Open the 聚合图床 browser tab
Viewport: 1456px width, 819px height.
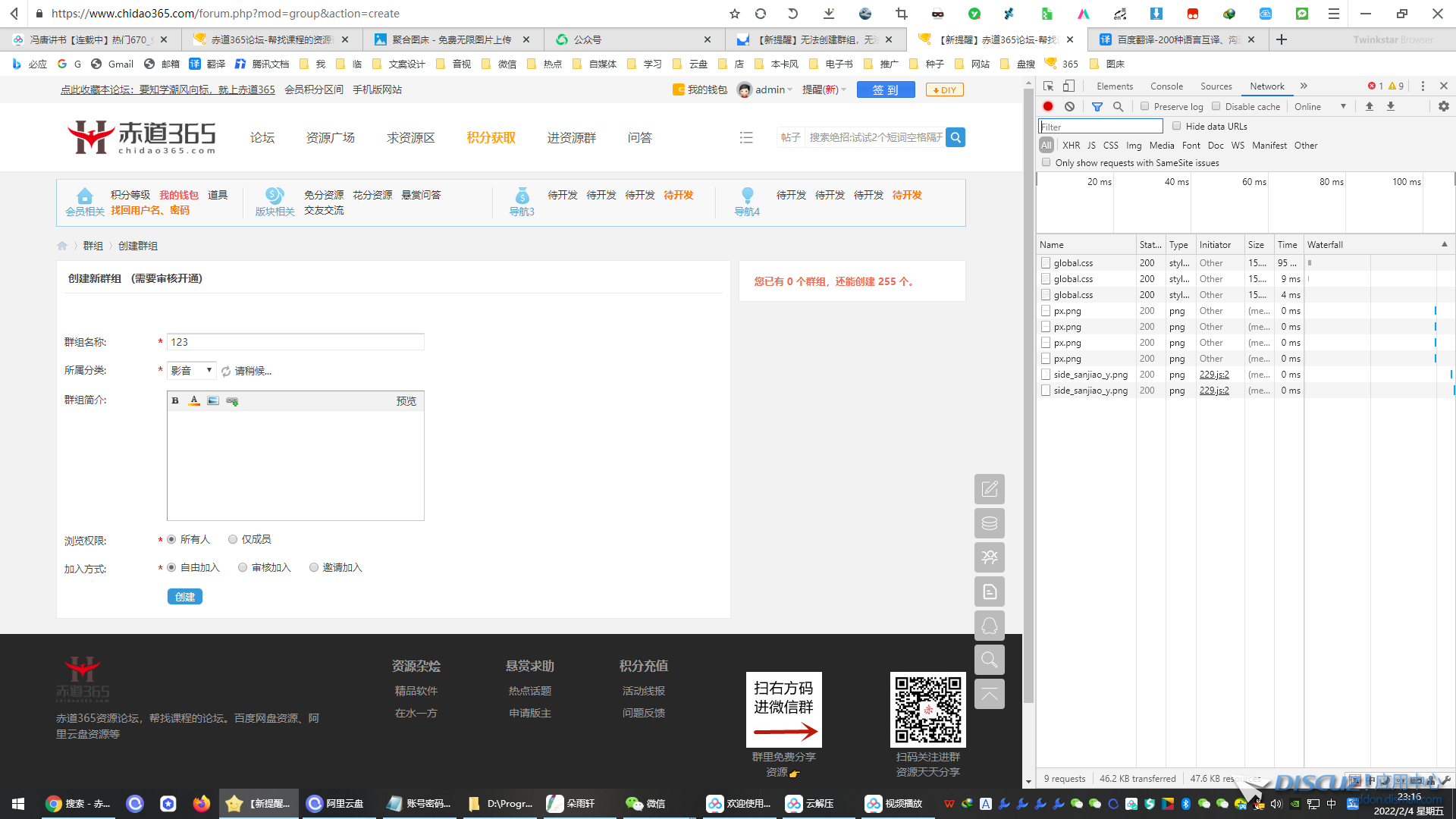(x=453, y=39)
